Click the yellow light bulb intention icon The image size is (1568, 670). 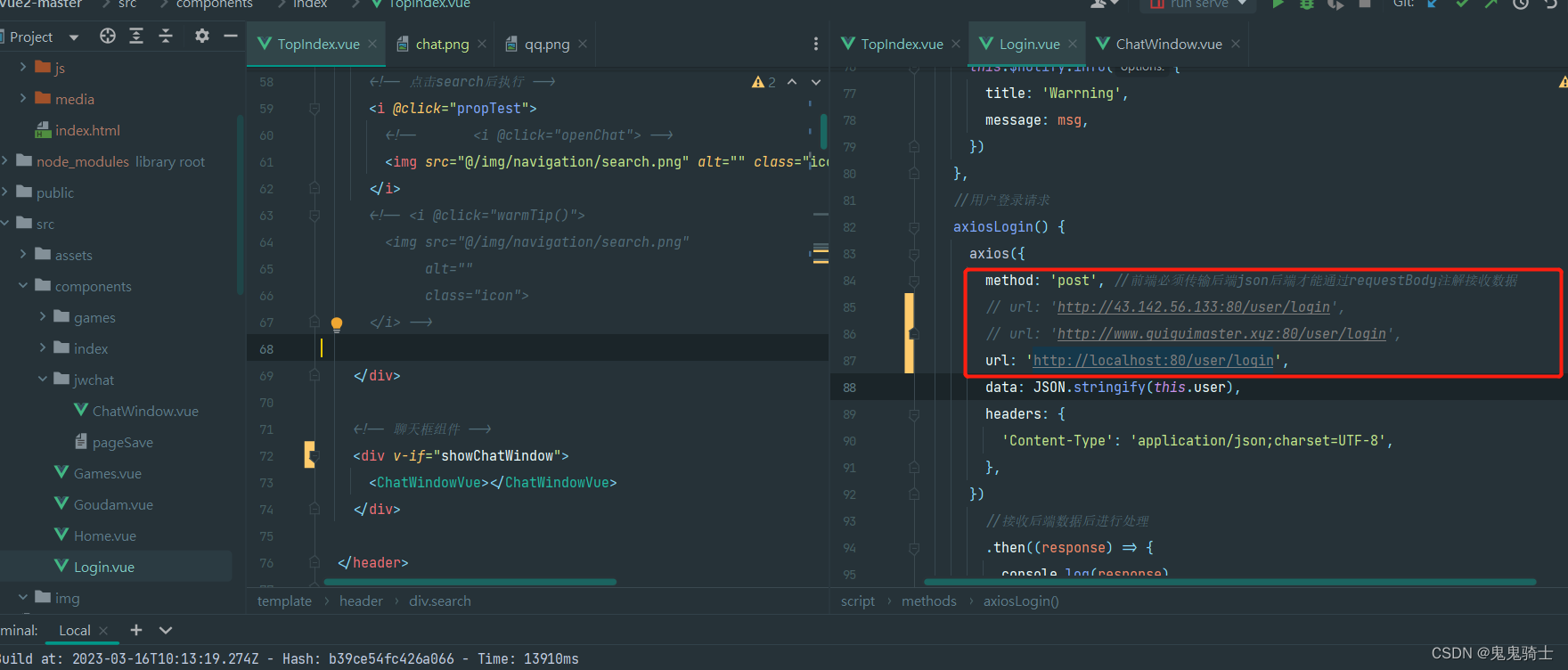(337, 324)
